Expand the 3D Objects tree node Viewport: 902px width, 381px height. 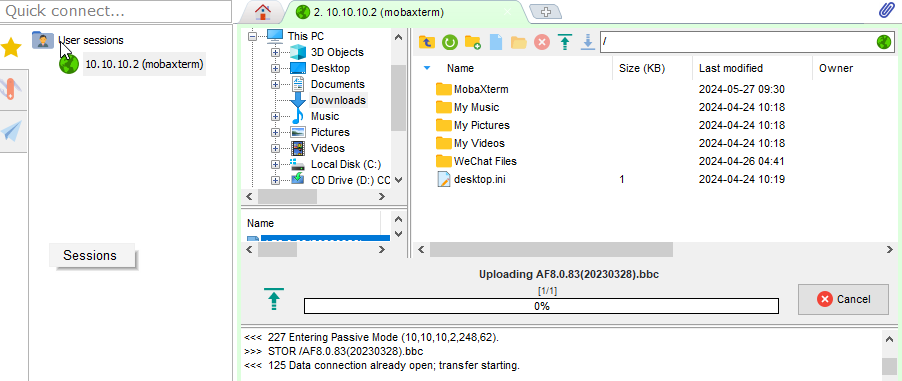click(x=275, y=52)
